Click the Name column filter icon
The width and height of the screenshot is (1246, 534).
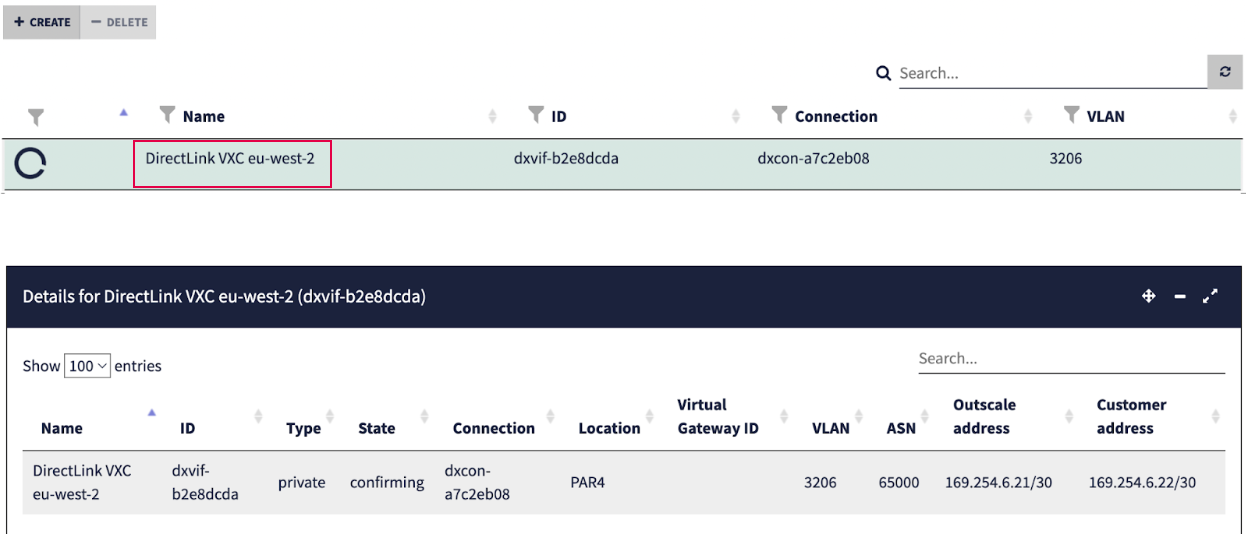(168, 115)
